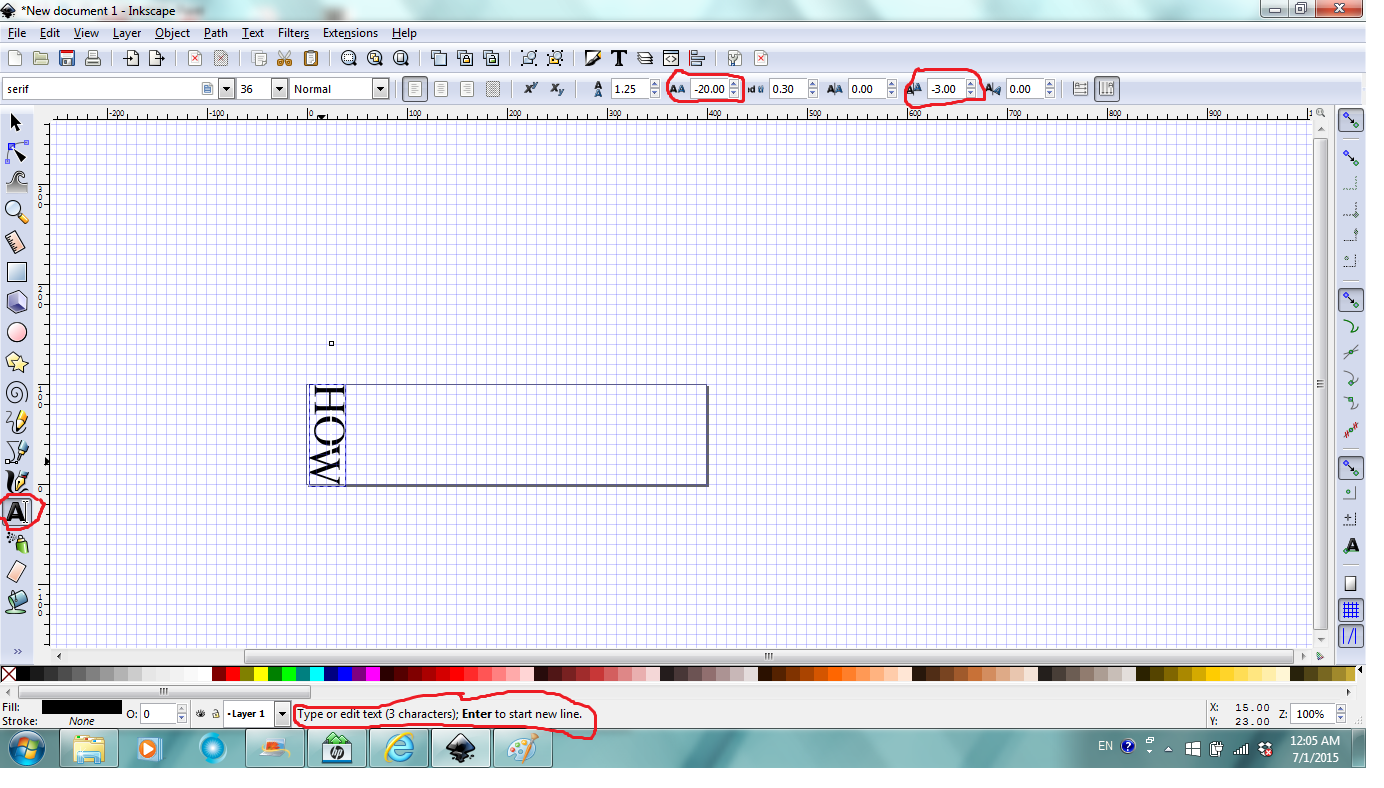
Task: Click the Save document toolbar icon
Action: pos(66,58)
